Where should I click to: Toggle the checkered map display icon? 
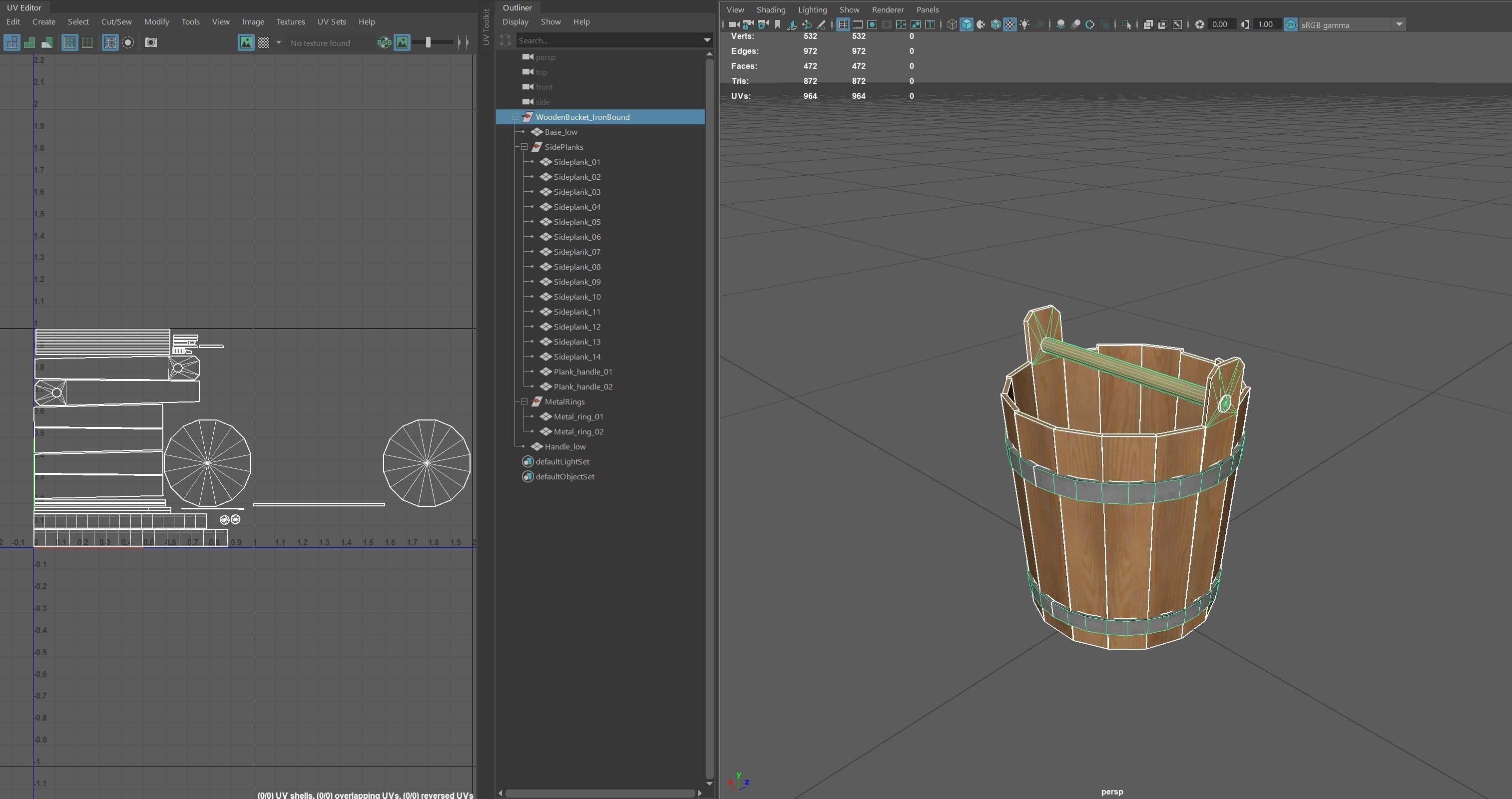(264, 42)
